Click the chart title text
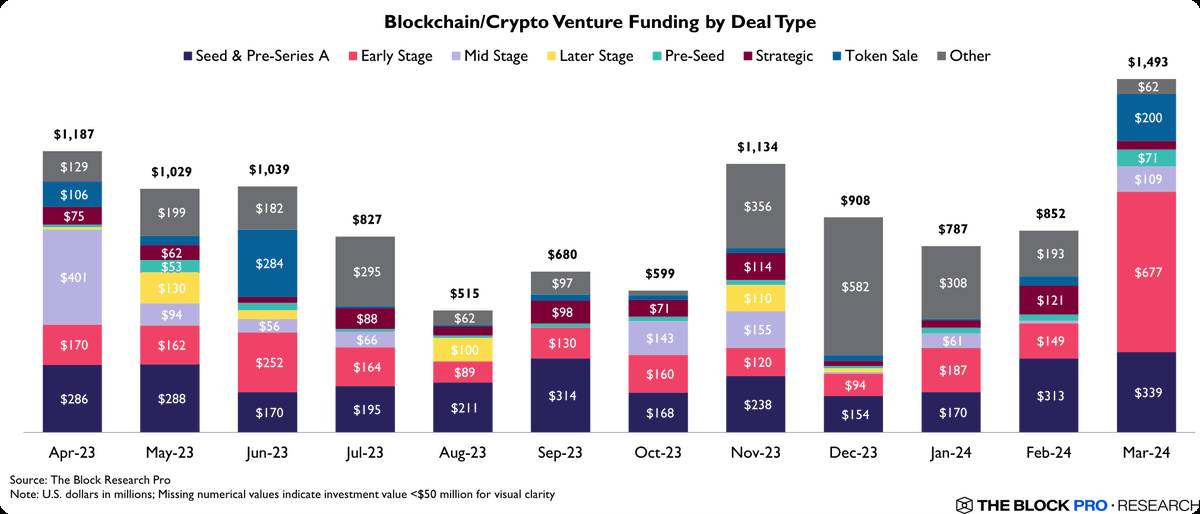 (600, 21)
